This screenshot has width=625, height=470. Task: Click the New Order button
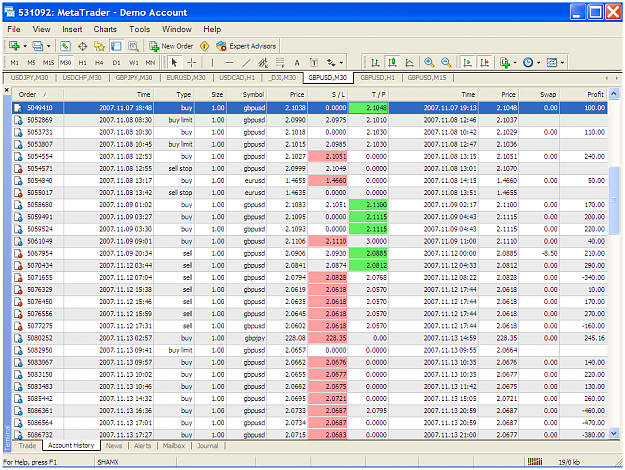171,46
